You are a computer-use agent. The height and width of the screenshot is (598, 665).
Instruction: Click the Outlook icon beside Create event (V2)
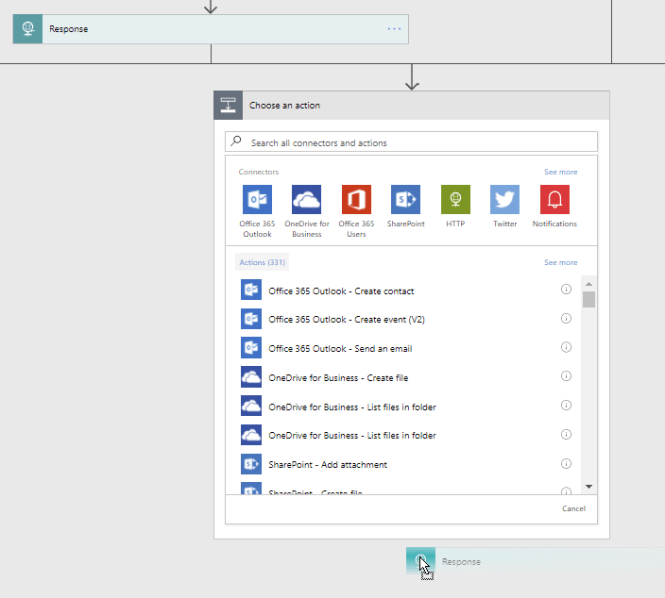(x=251, y=319)
